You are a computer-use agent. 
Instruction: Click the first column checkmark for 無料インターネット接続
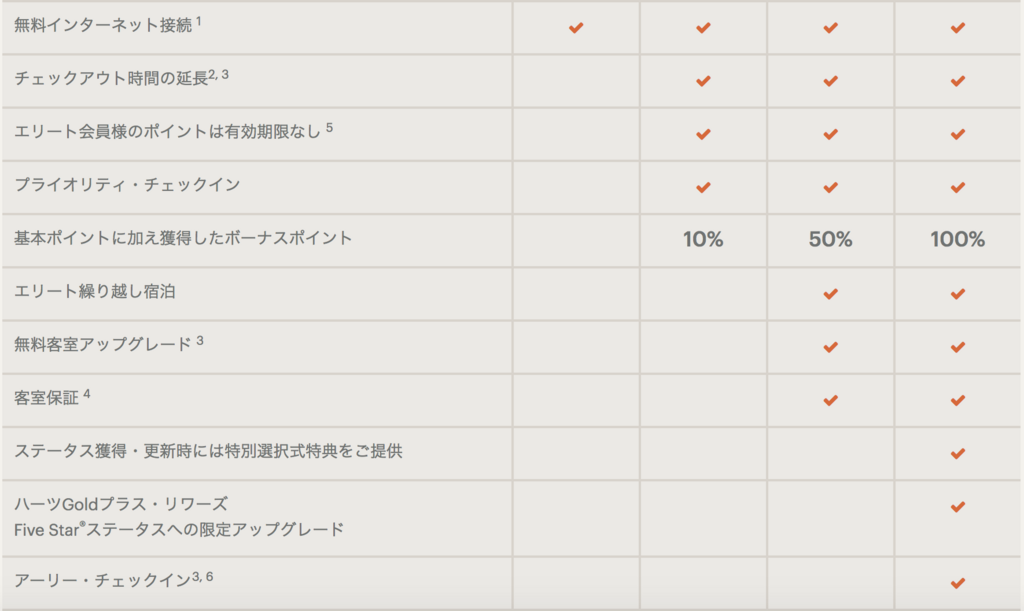575,28
